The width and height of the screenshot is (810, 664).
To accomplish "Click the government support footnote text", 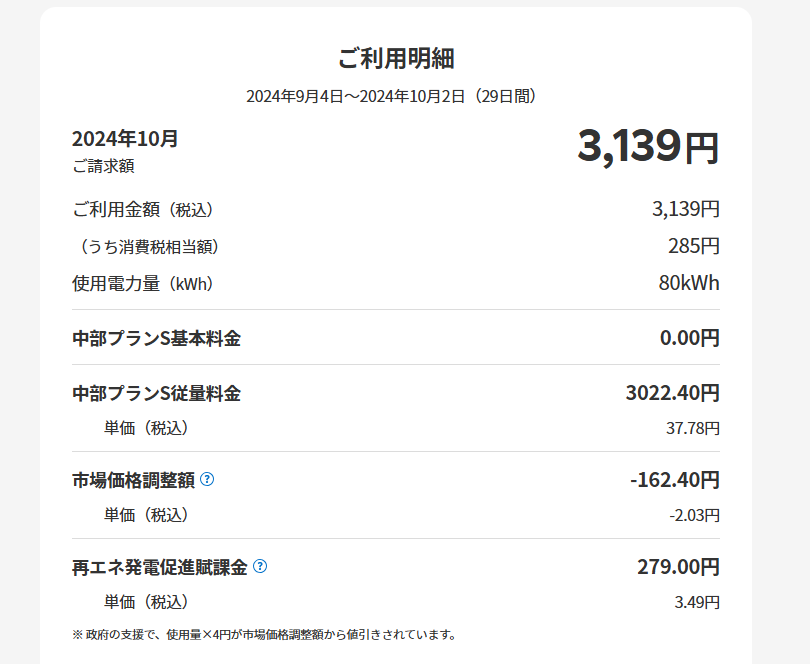I will [x=264, y=634].
